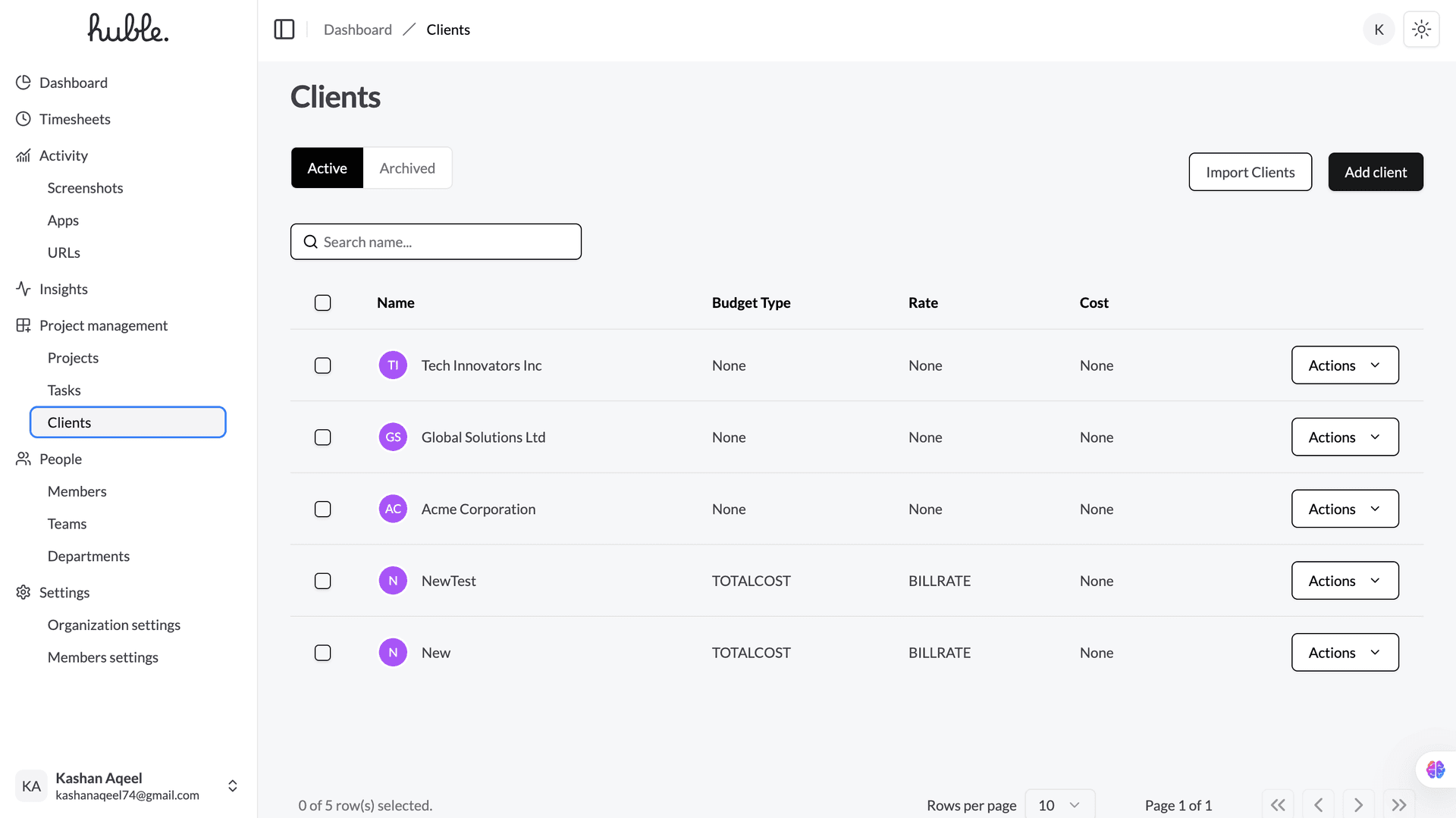Viewport: 1456px width, 818px height.
Task: Click the Add client button
Action: point(1376,171)
